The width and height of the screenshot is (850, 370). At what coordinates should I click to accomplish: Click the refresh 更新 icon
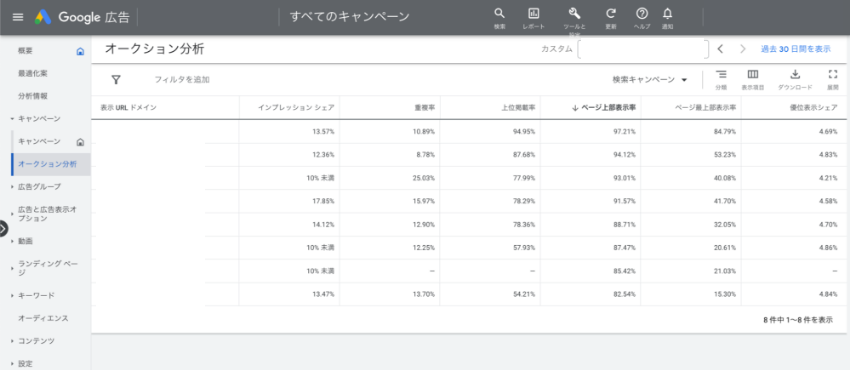[610, 14]
